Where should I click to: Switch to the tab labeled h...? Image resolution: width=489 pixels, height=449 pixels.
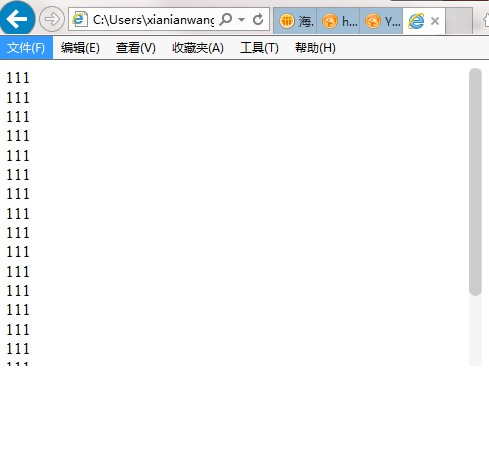338,21
